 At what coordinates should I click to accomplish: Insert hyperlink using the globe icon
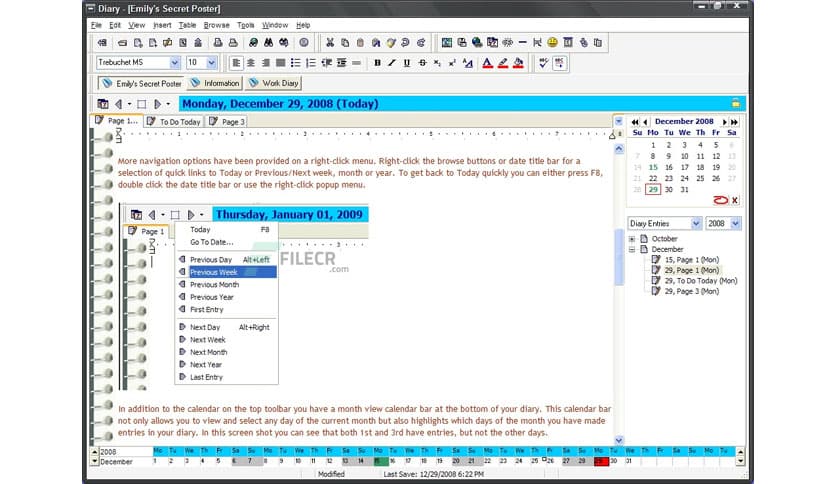pyautogui.click(x=477, y=43)
